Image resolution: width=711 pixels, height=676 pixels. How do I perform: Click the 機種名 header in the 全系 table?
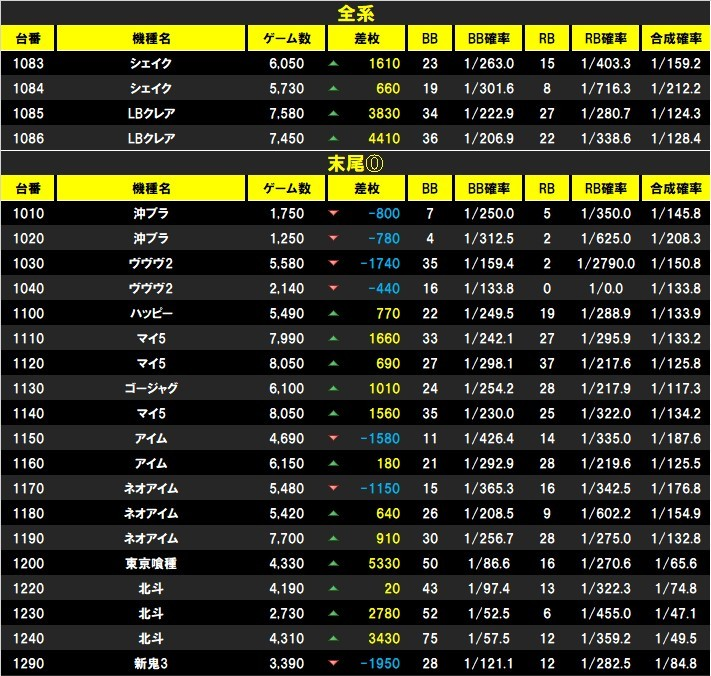(x=151, y=39)
